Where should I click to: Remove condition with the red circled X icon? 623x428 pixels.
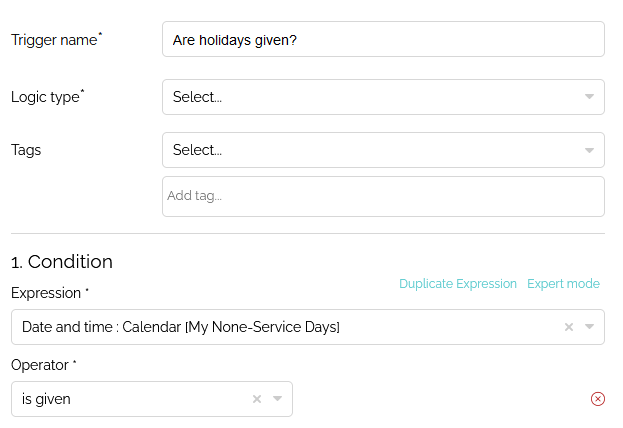point(598,399)
